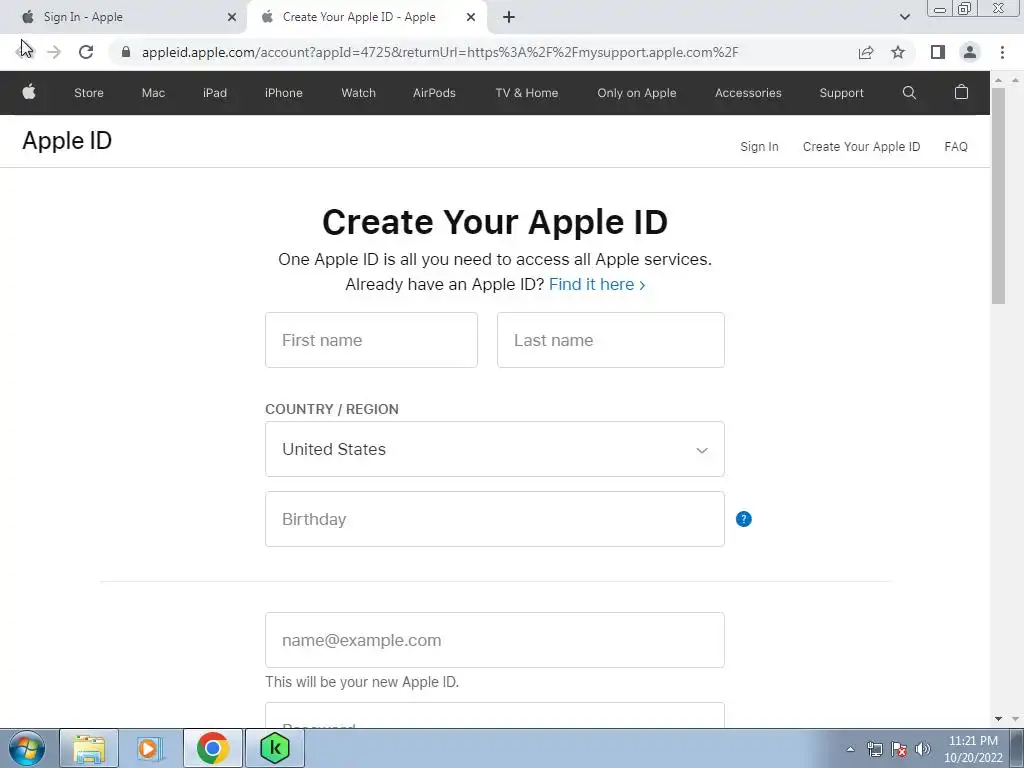Open the TV & Home menu item
Viewport: 1024px width, 768px height.
tap(526, 93)
